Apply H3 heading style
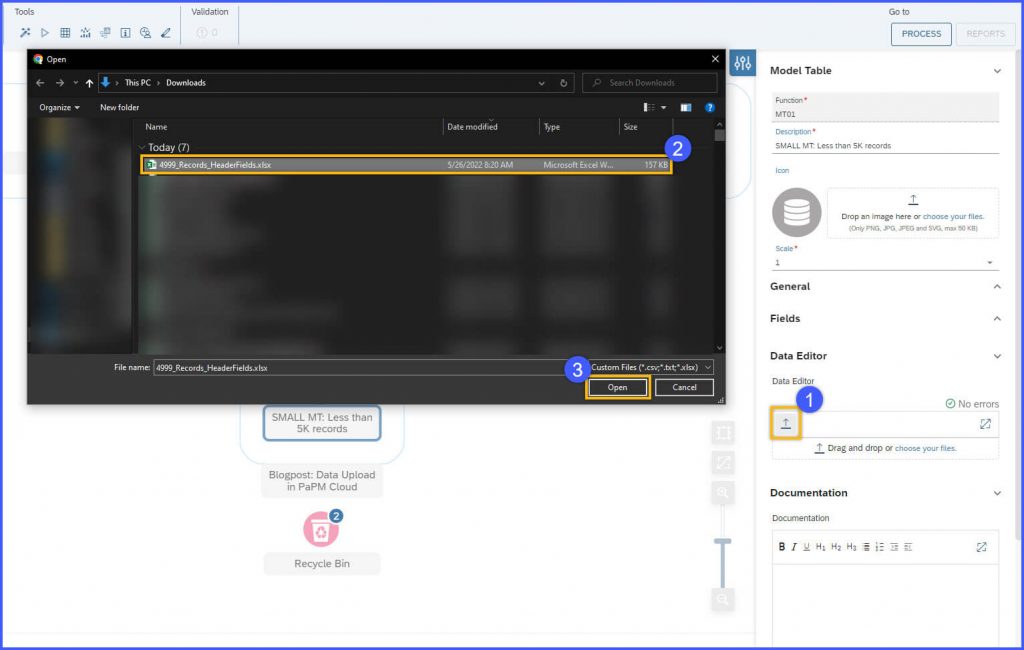1024x650 pixels. click(x=851, y=547)
